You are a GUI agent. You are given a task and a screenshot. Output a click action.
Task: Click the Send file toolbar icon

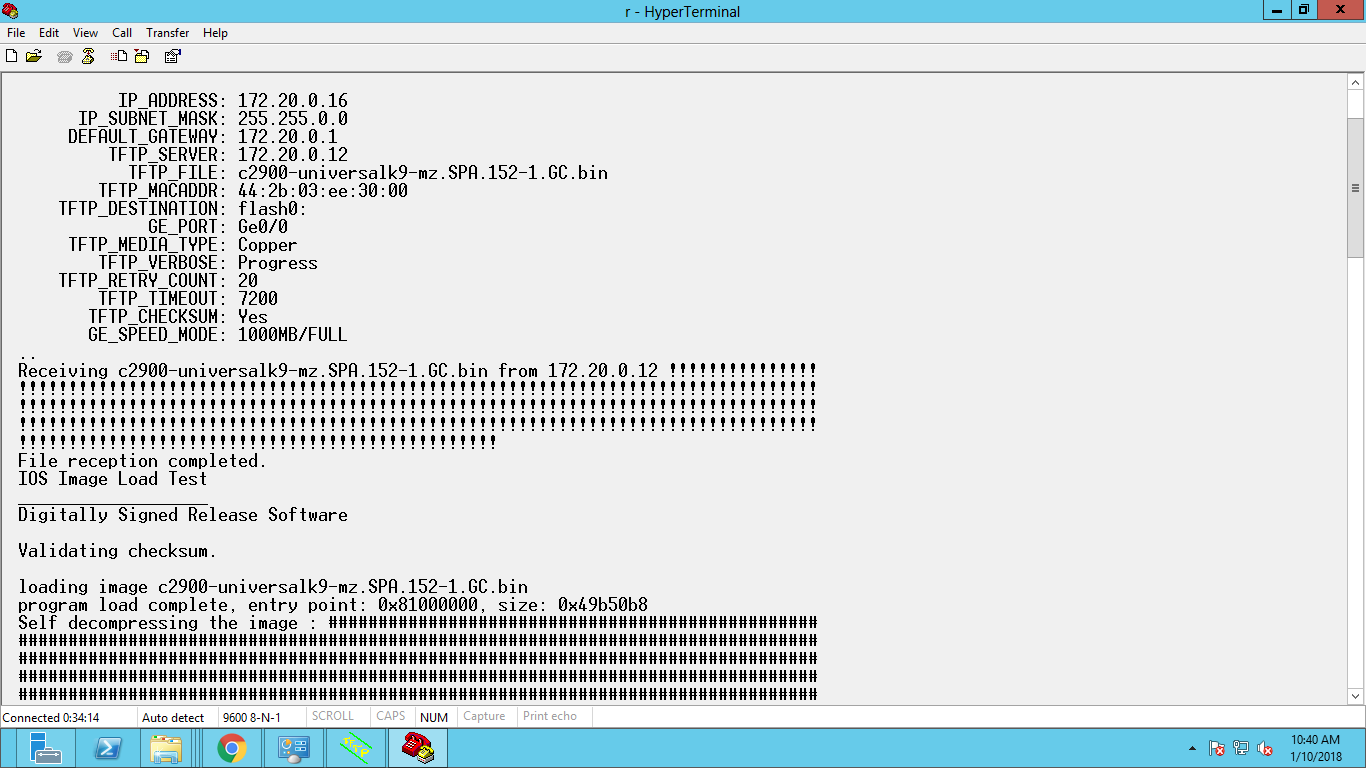(119, 56)
